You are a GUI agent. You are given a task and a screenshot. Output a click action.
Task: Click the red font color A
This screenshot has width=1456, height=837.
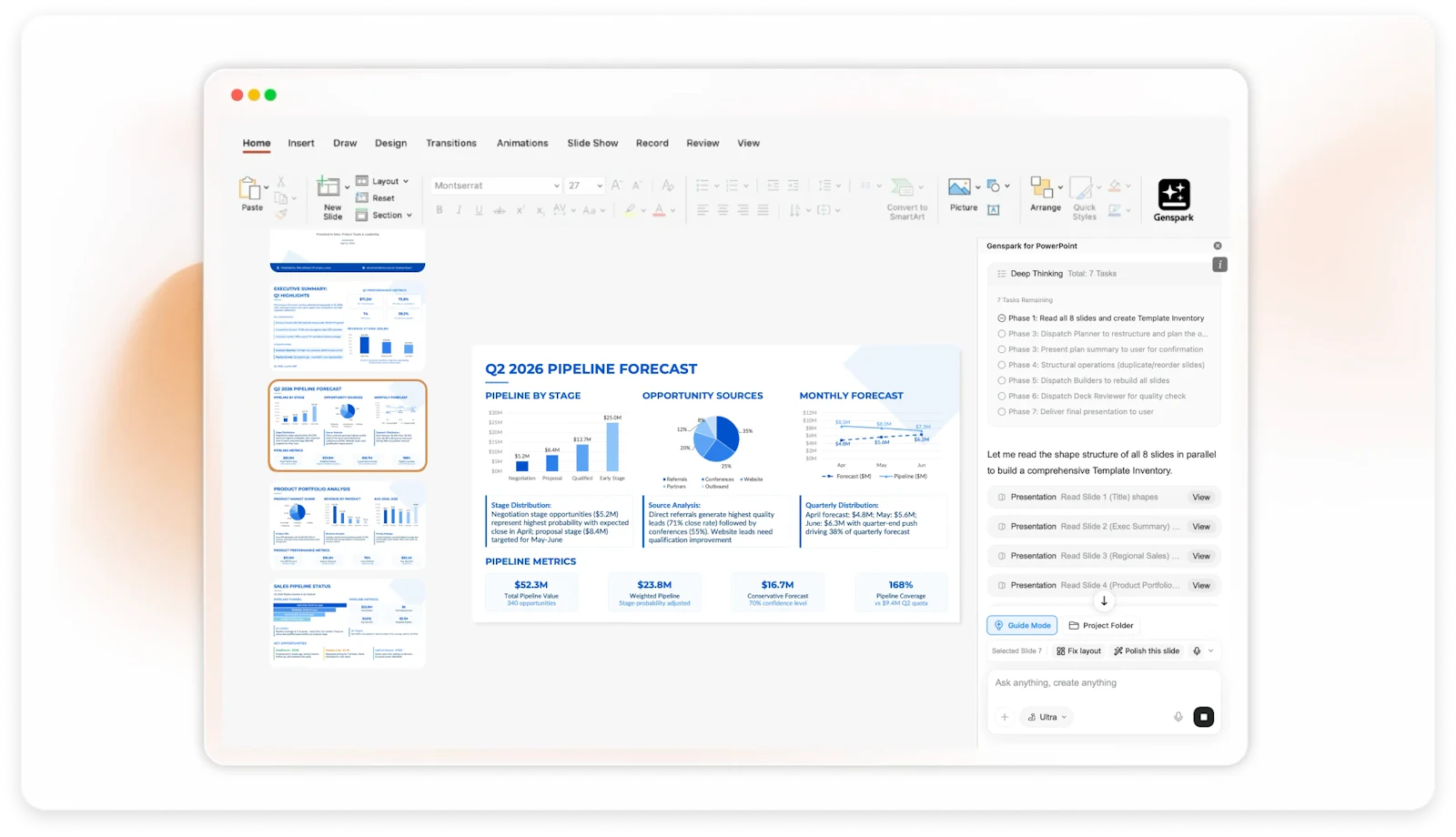pyautogui.click(x=660, y=210)
